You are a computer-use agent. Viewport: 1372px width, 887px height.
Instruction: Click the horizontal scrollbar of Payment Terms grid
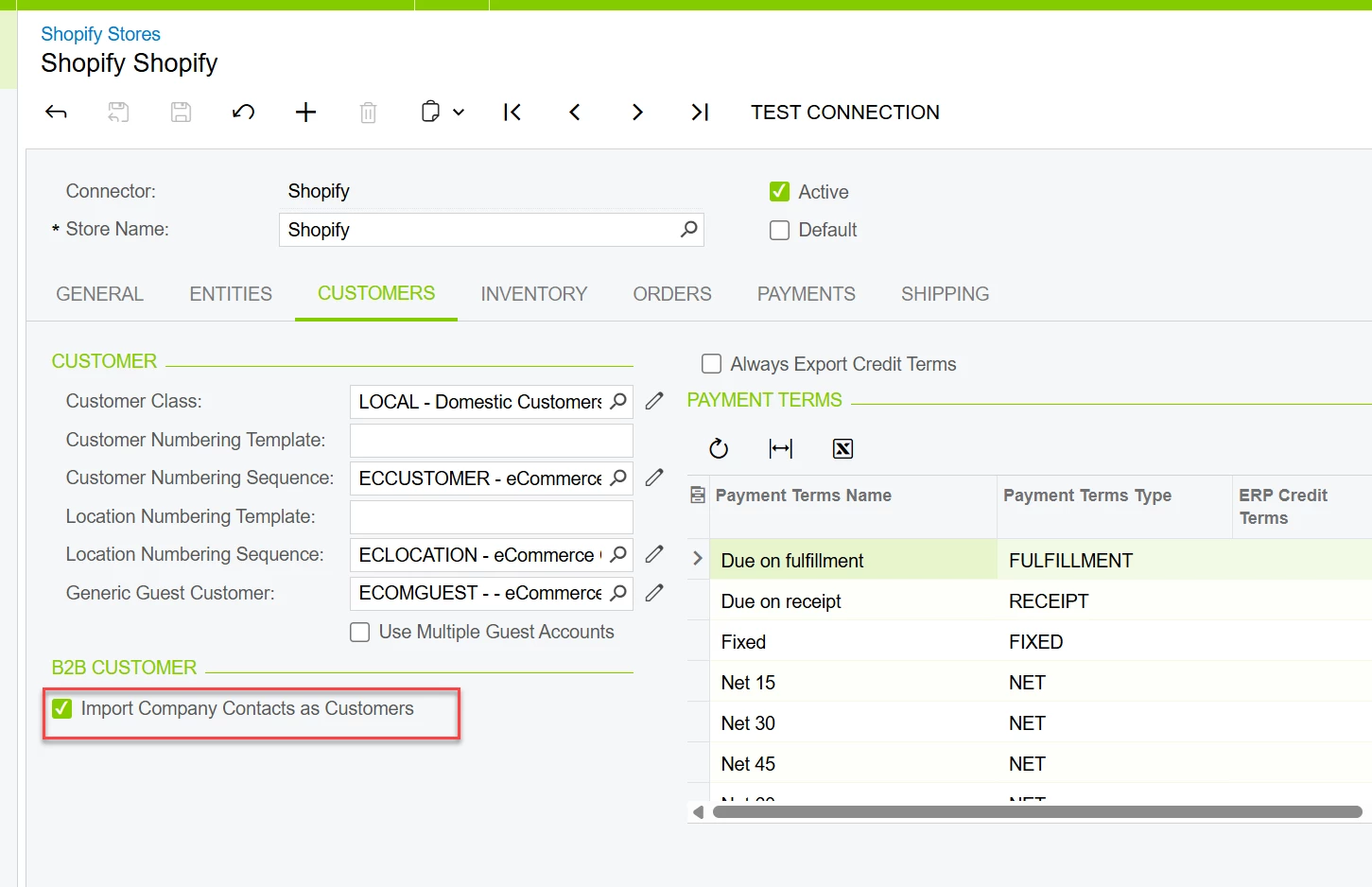[1037, 812]
